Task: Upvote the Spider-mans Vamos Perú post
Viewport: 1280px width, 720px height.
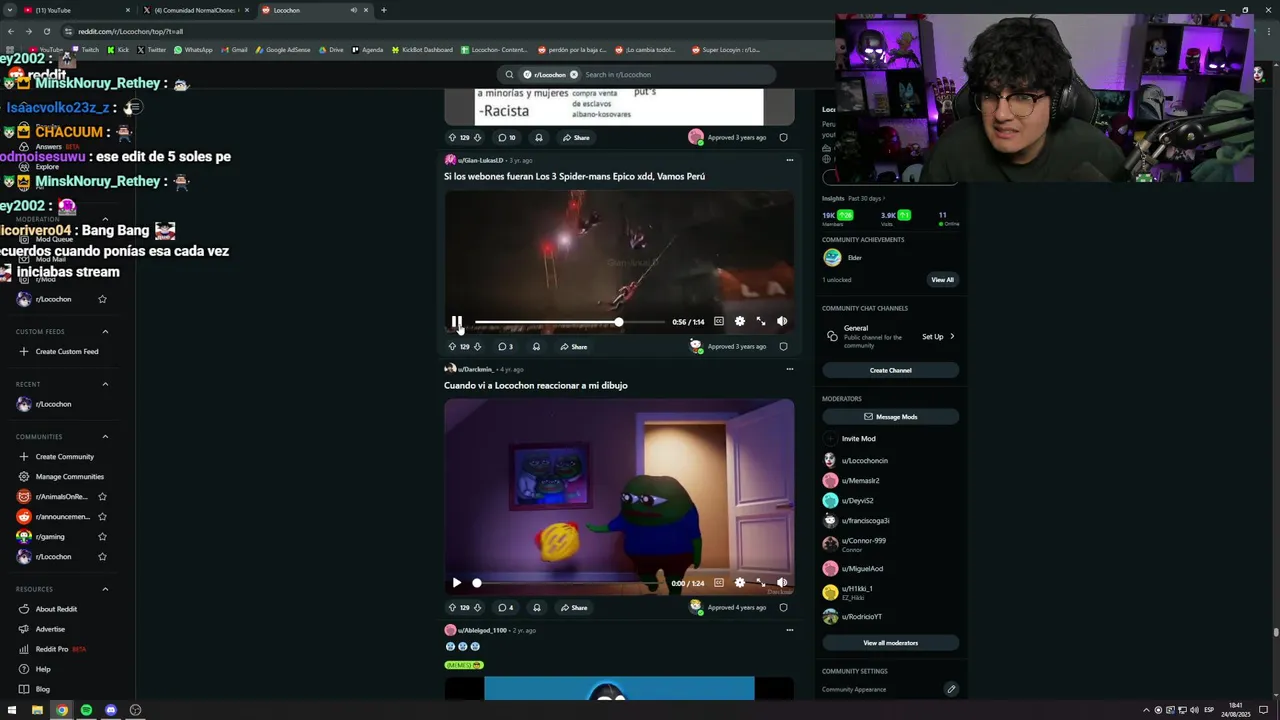Action: [x=452, y=347]
